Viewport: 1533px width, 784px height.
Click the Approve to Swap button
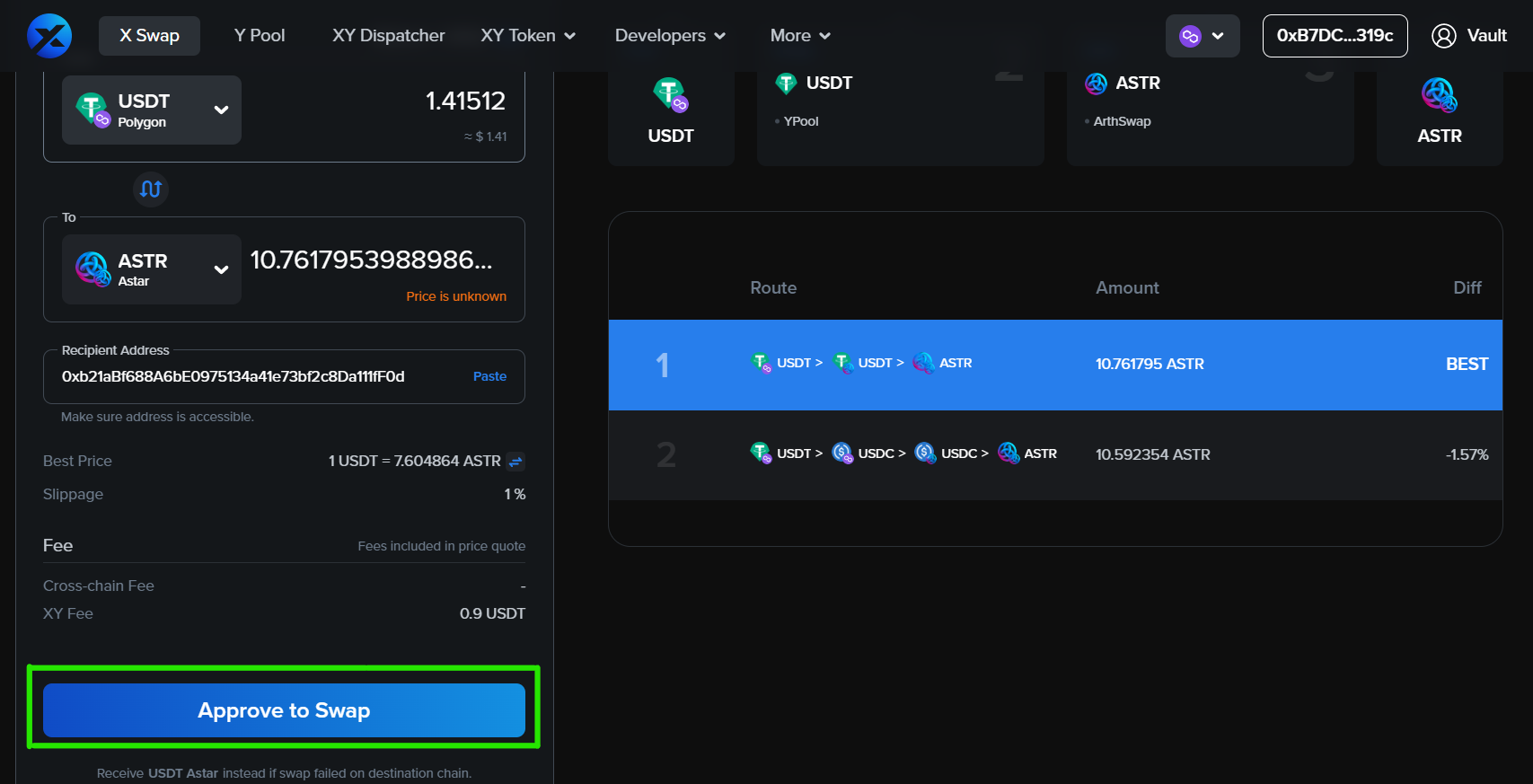tap(284, 710)
